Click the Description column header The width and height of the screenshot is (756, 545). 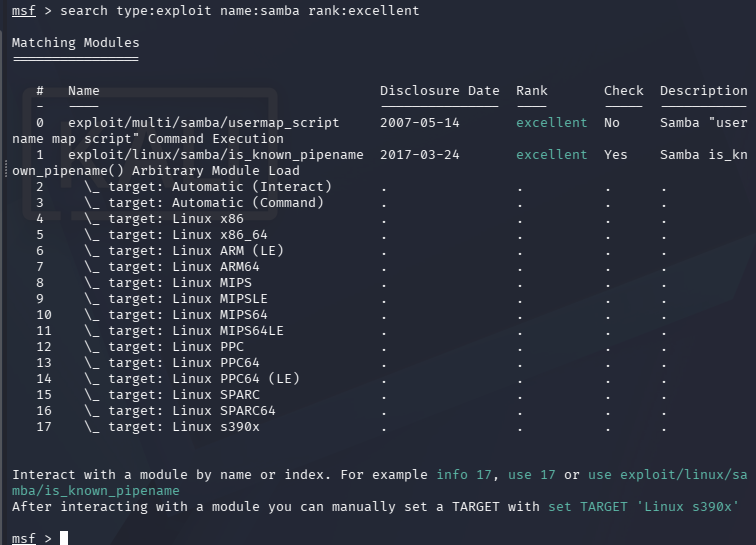point(703,91)
